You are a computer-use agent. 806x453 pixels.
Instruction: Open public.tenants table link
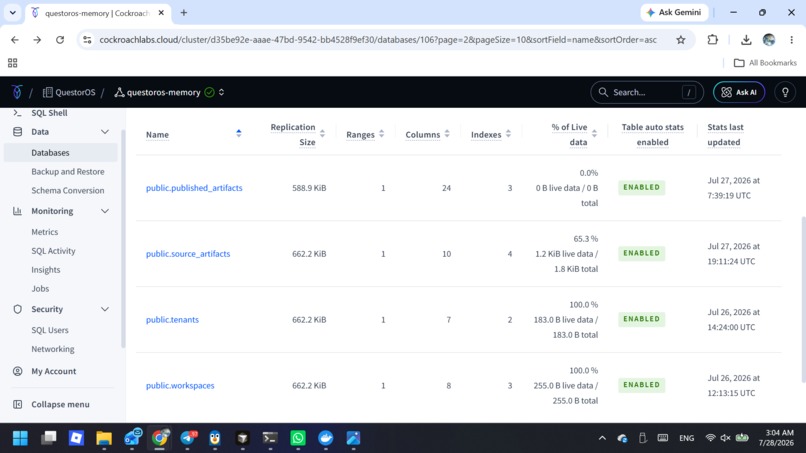click(172, 320)
